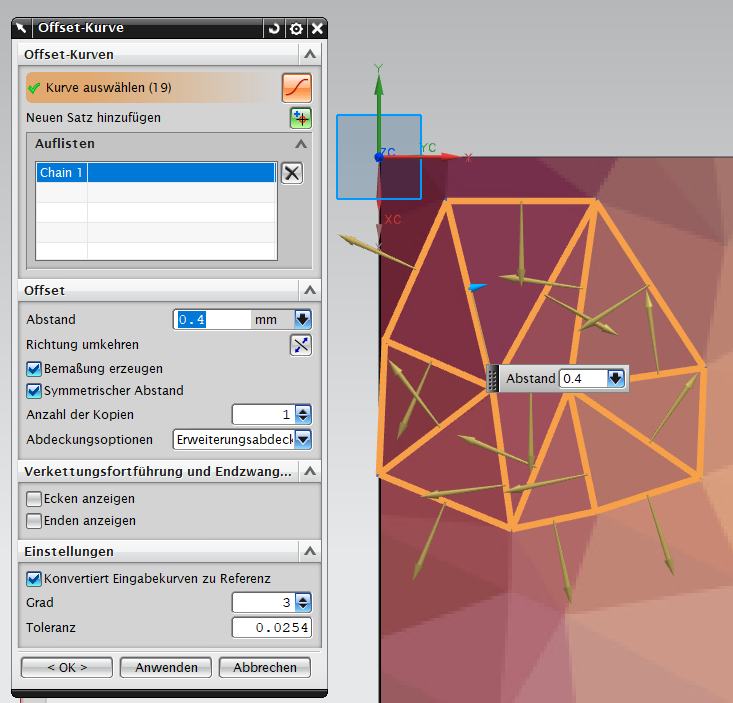Viewport: 733px width, 703px height.
Task: Collapse the Auflisten list section
Action: pyautogui.click(x=301, y=144)
